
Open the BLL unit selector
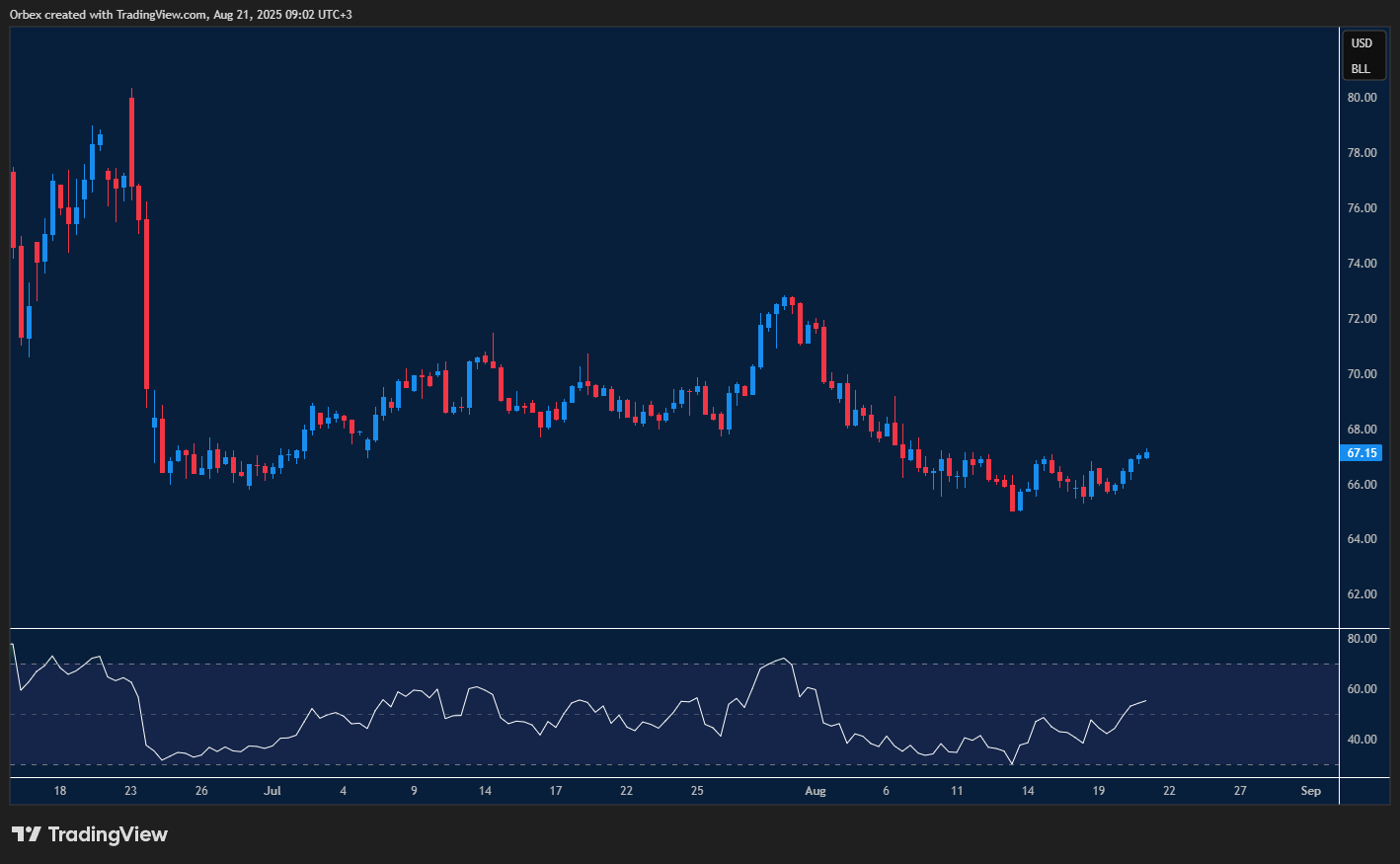[1361, 69]
